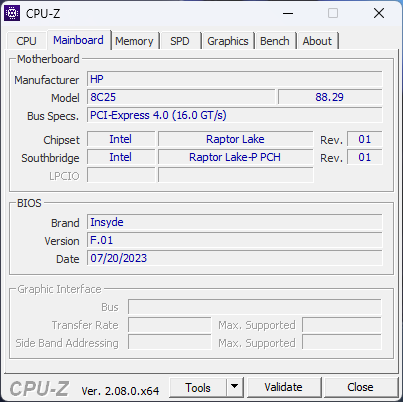Viewport: 403px width, 402px height.
Task: Click the Manufacturer field showing HP
Action: point(235,79)
